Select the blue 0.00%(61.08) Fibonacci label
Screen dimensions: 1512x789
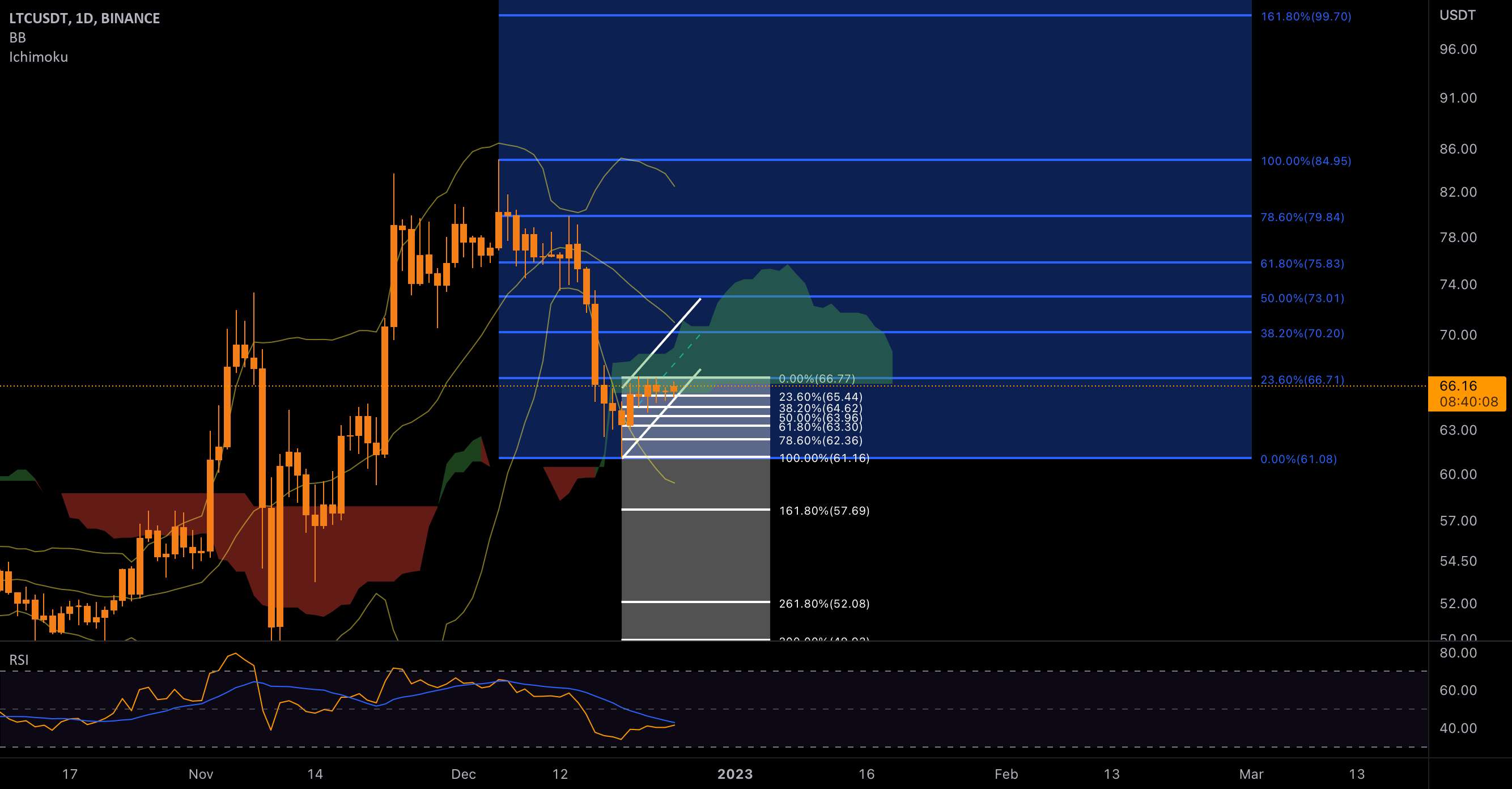[1299, 459]
